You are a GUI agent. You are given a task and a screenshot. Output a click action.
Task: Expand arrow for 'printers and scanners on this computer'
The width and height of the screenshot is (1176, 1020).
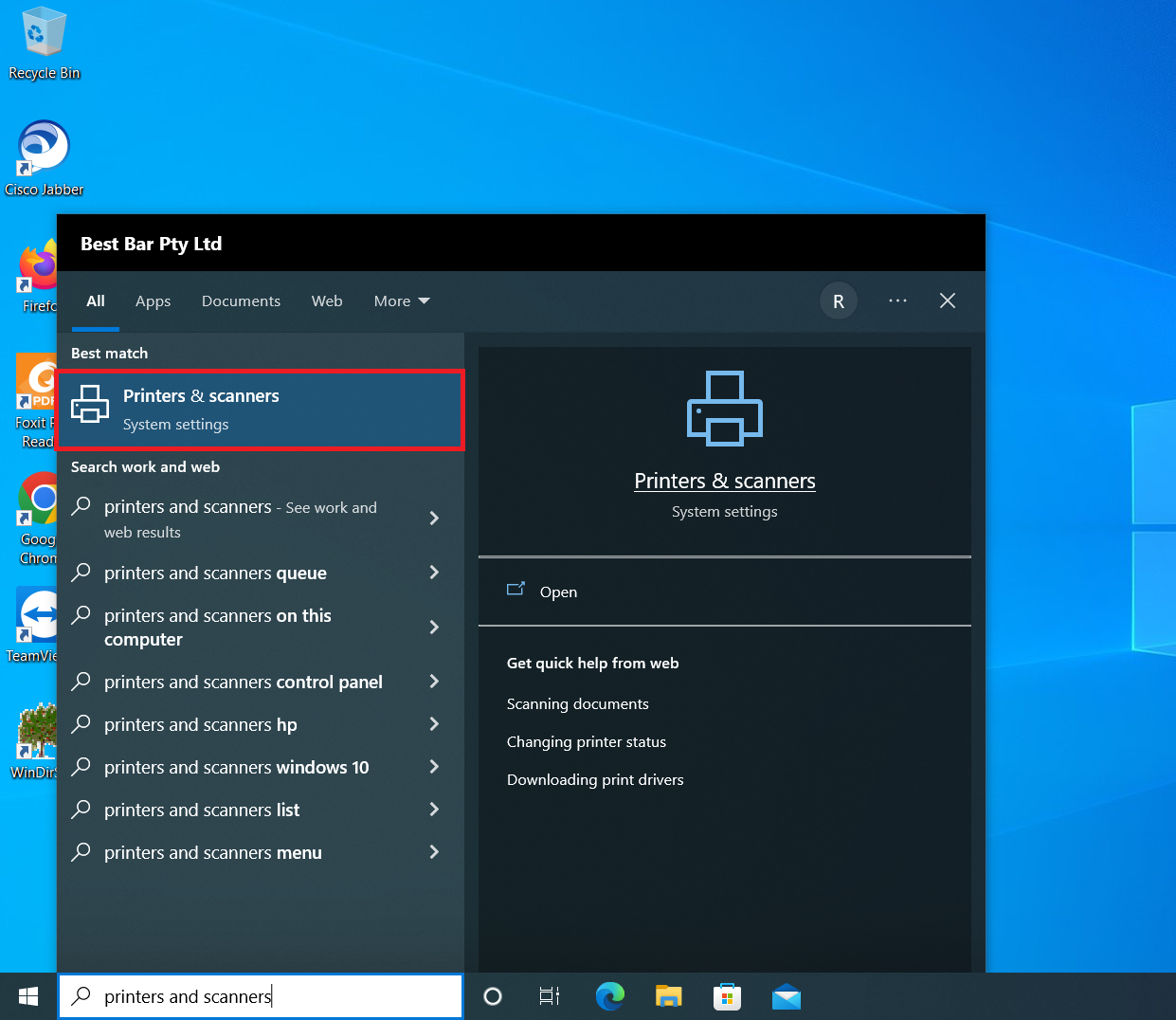coord(434,627)
